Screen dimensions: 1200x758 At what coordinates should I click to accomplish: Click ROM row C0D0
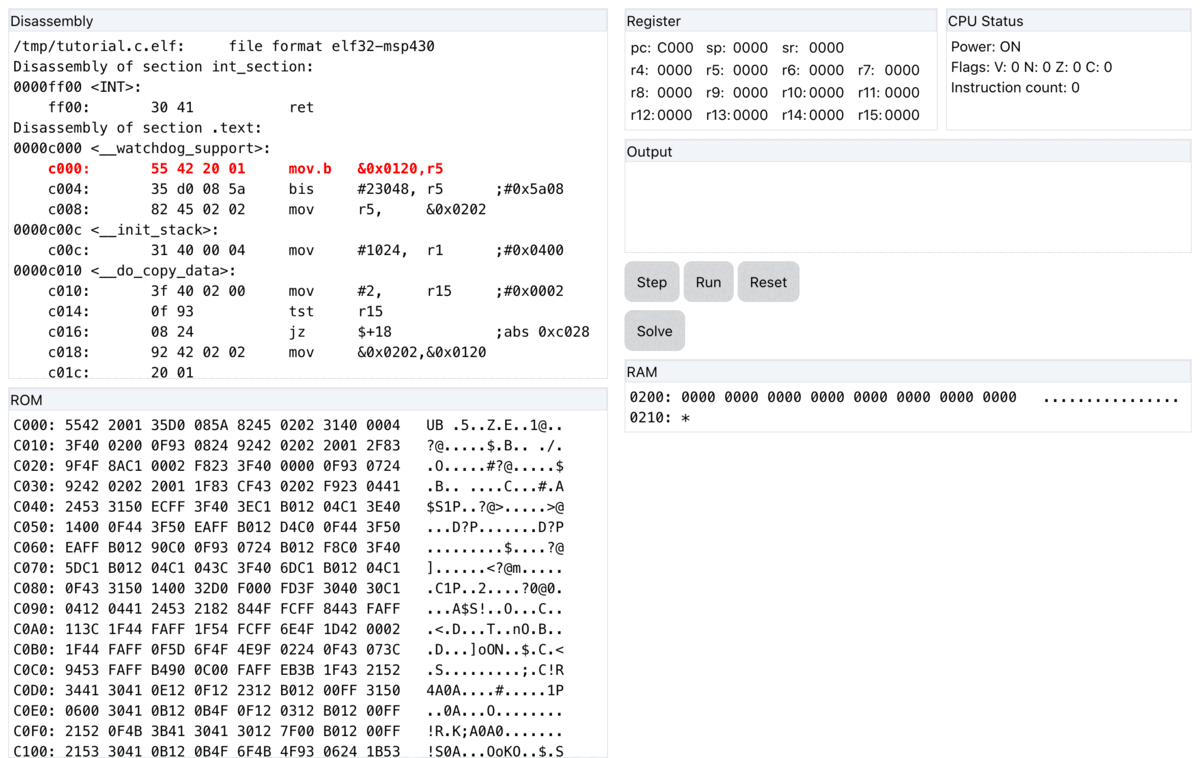pyautogui.click(x=289, y=691)
